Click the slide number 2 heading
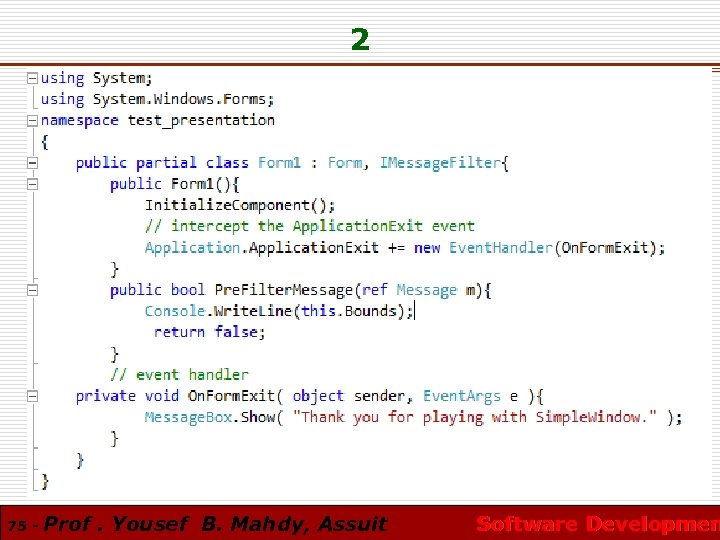This screenshot has width=720, height=540. click(x=360, y=39)
